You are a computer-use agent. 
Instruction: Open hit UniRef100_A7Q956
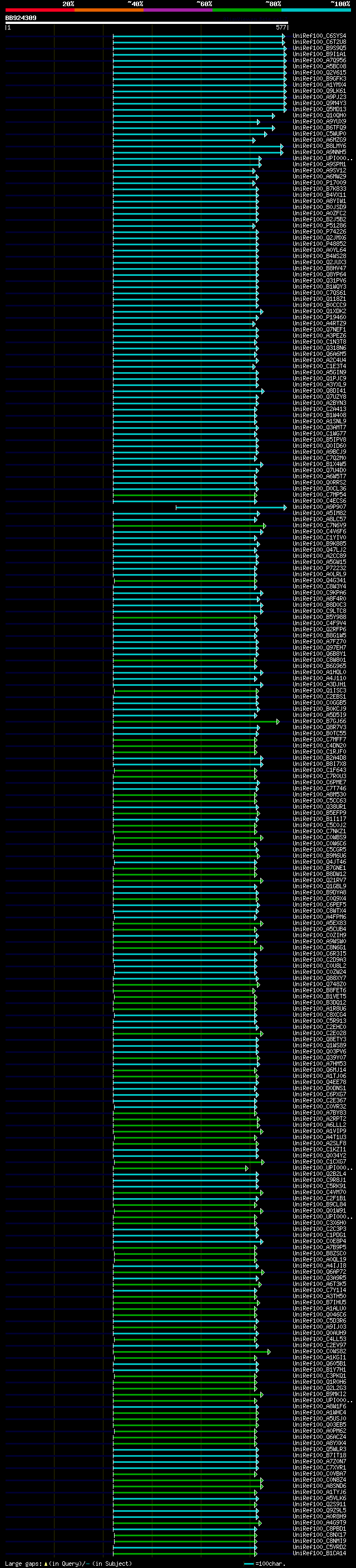click(319, 60)
